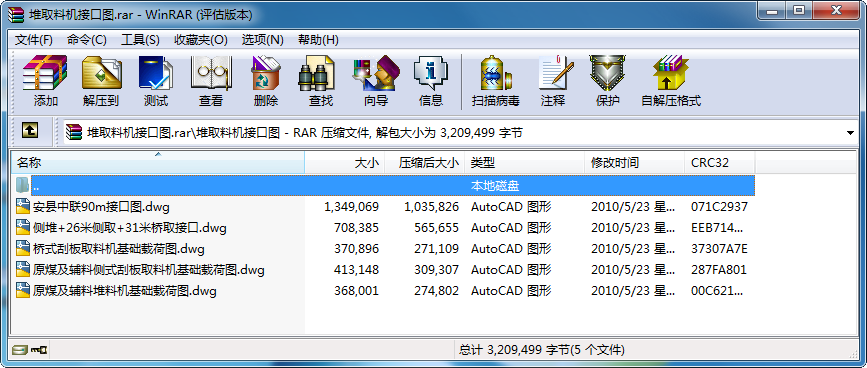
Task: Expand the address path dropdown arrow
Action: [x=850, y=133]
